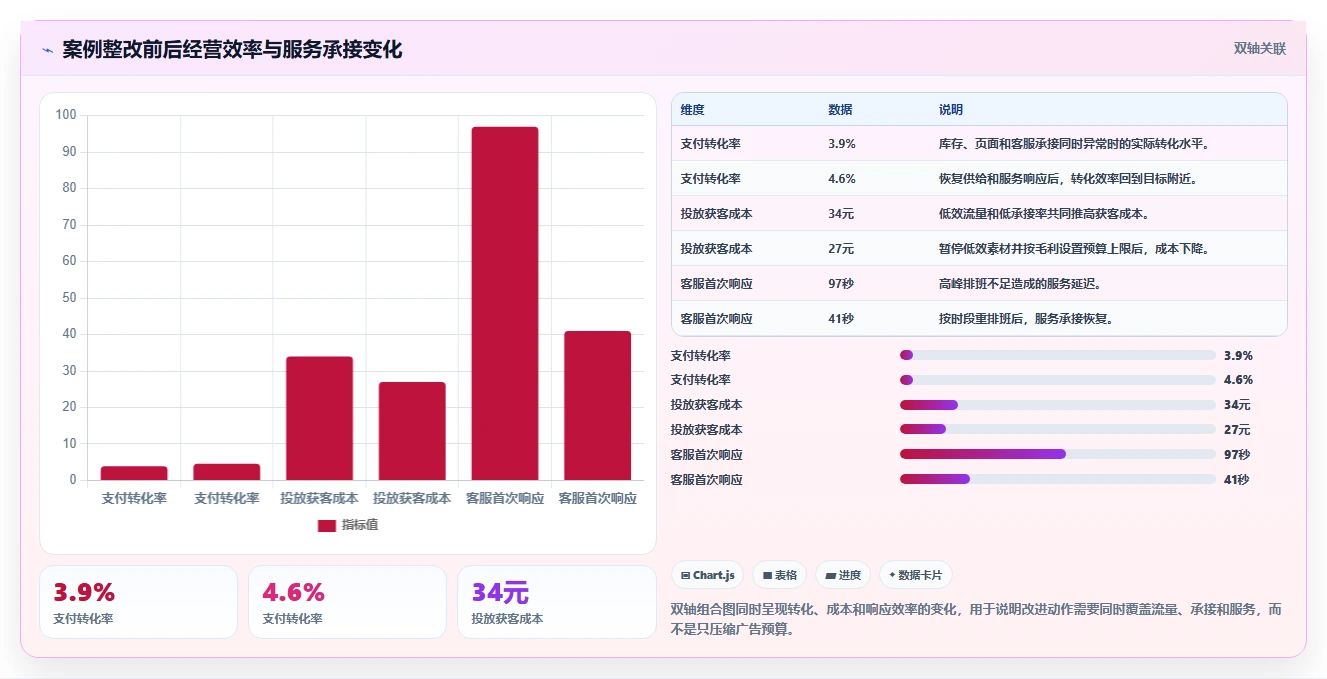This screenshot has width=1327, height=679.
Task: Click table description 暂停低效素材并按毛利设置预算上限后,成本下降。
Action: (x=1075, y=249)
